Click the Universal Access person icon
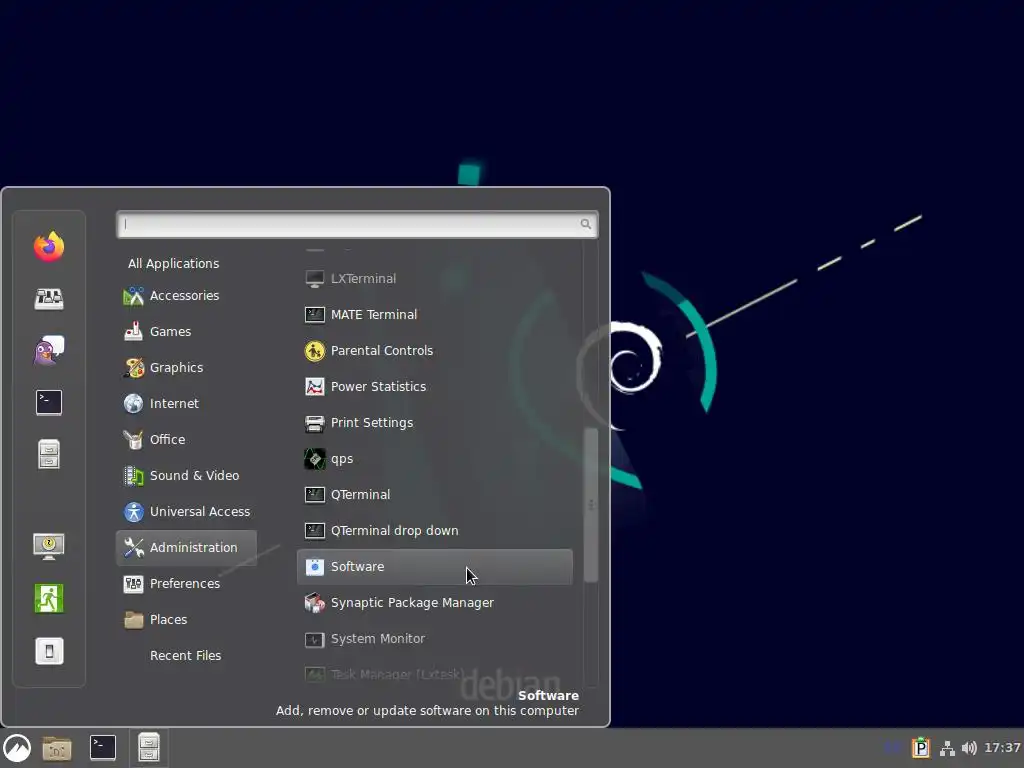The height and width of the screenshot is (768, 1024). pyautogui.click(x=133, y=511)
